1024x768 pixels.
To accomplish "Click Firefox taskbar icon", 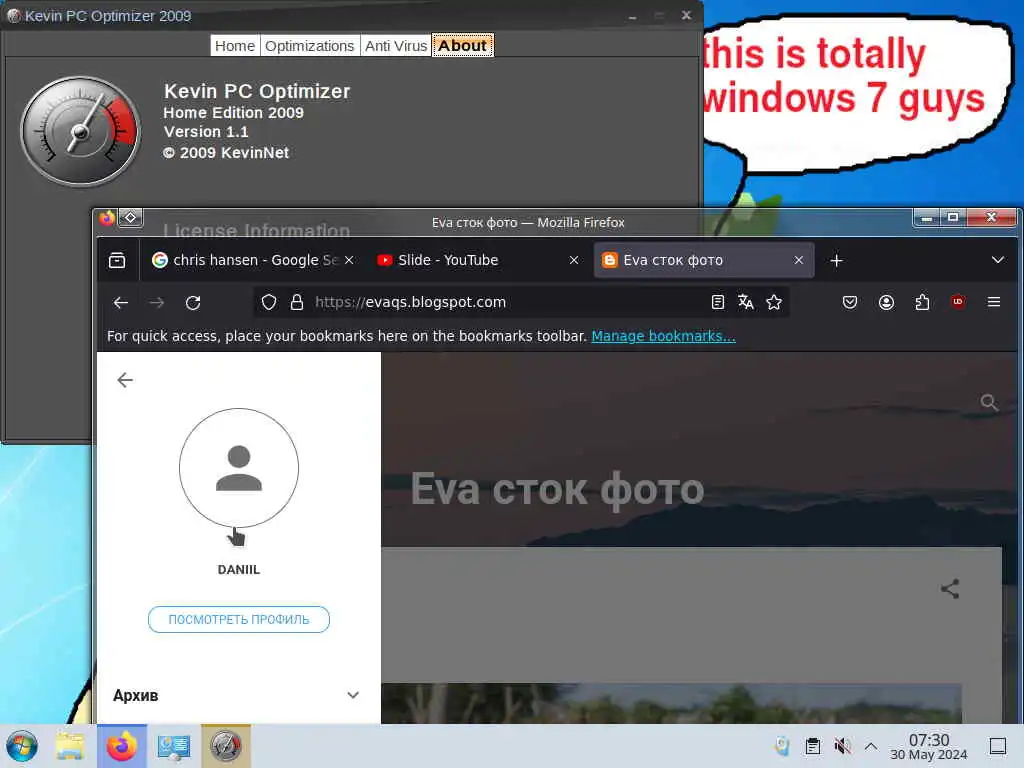I will [x=121, y=746].
